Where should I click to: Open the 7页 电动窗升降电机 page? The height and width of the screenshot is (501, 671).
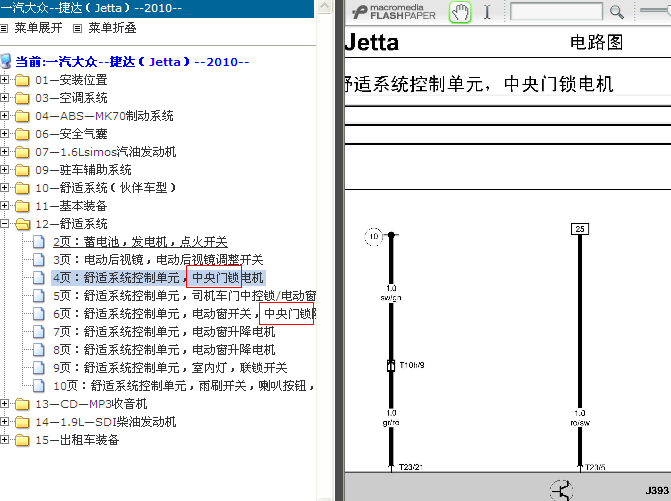click(x=164, y=332)
